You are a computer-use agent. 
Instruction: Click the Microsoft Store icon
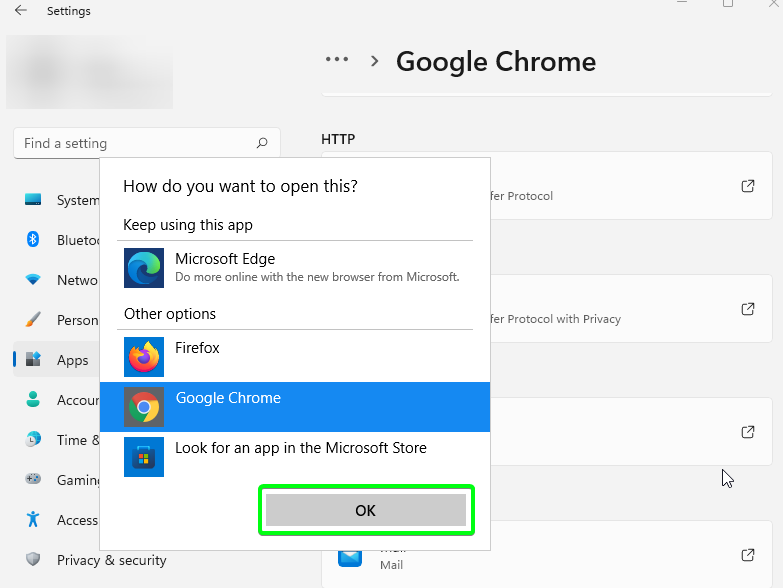coord(144,457)
